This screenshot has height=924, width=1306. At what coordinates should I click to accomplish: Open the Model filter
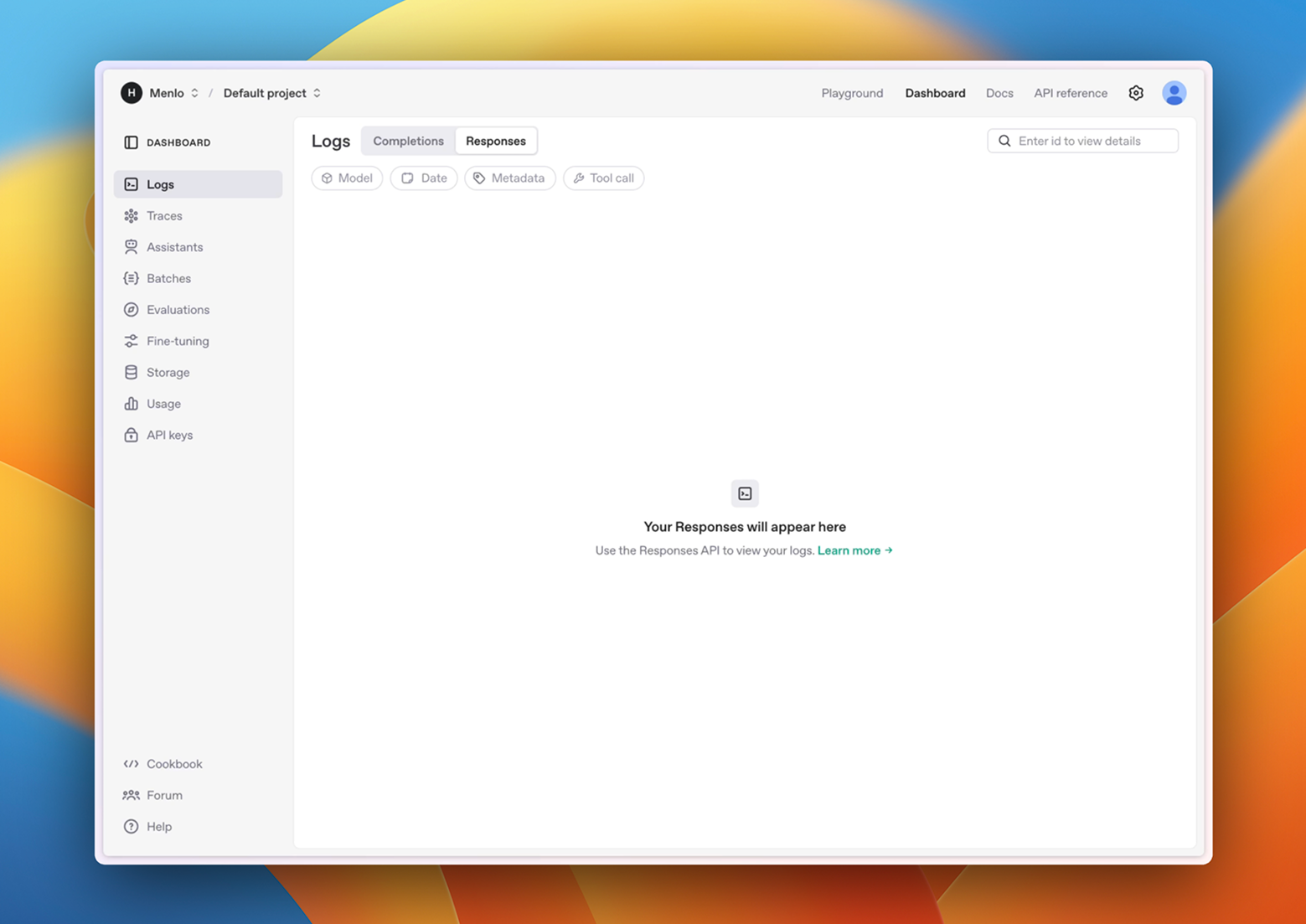(347, 178)
